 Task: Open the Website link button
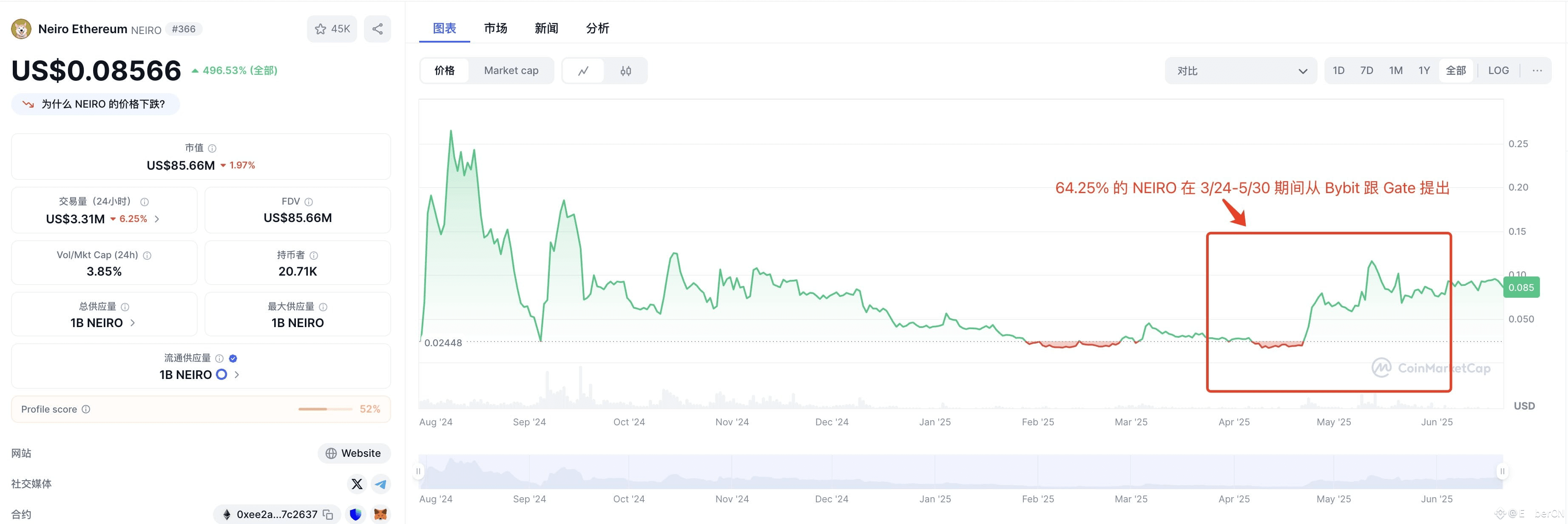point(354,453)
